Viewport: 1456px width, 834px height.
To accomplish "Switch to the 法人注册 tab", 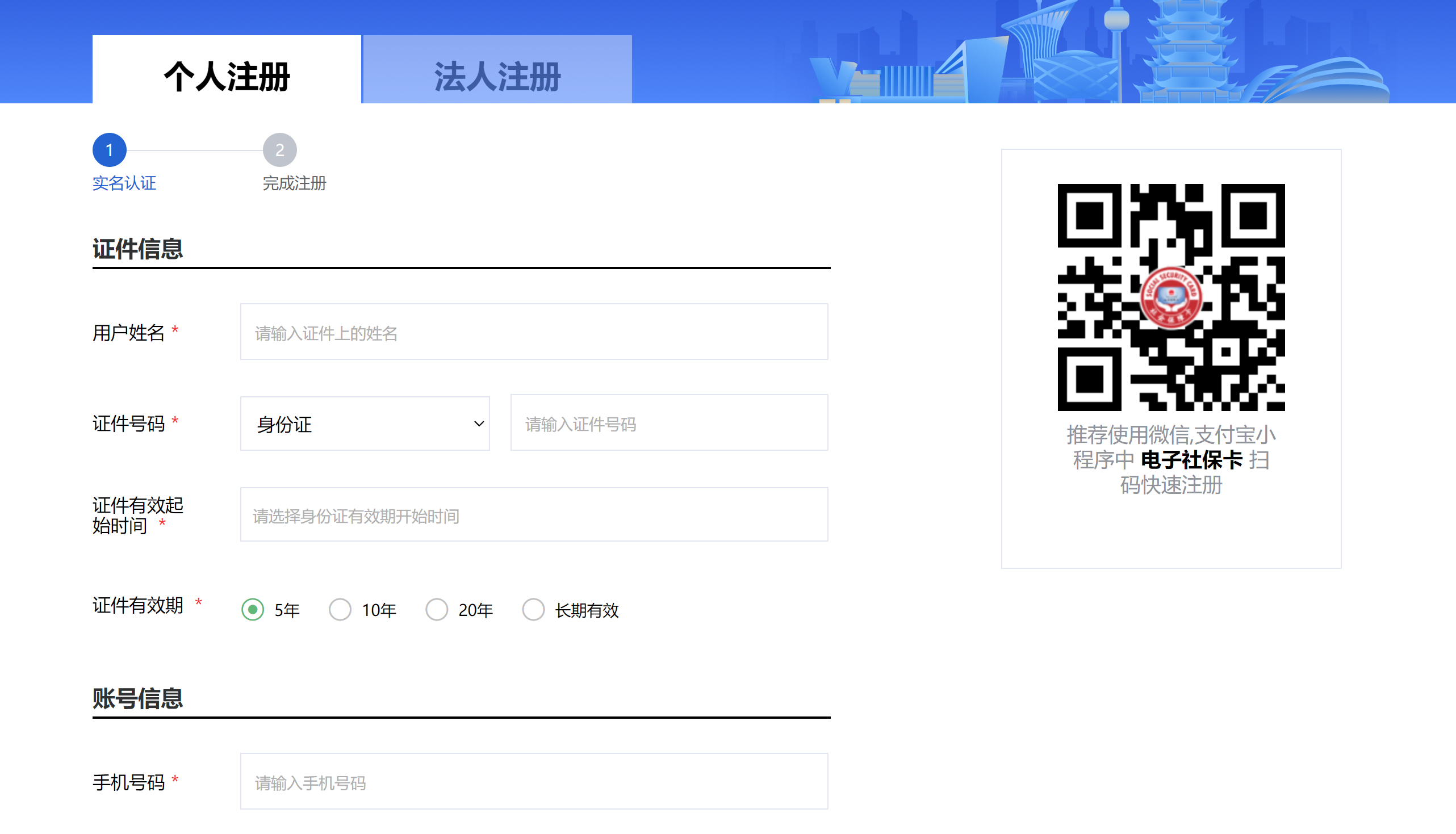I will (x=497, y=69).
